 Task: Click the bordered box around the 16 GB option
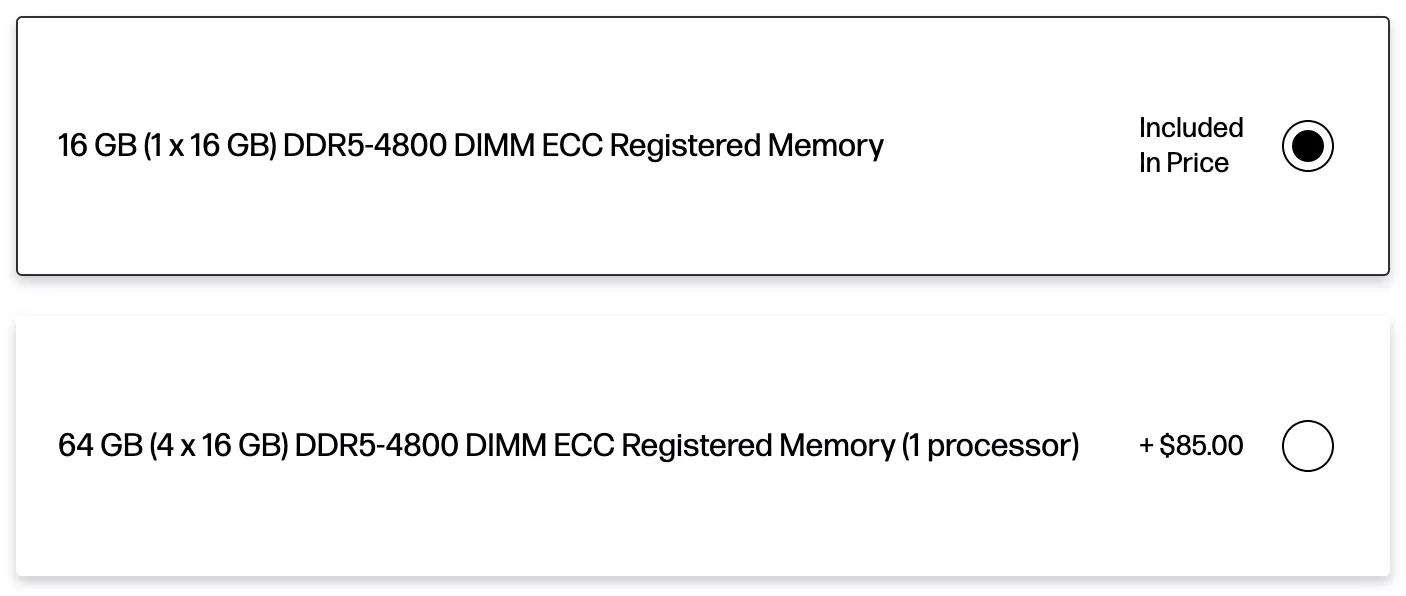(x=703, y=146)
